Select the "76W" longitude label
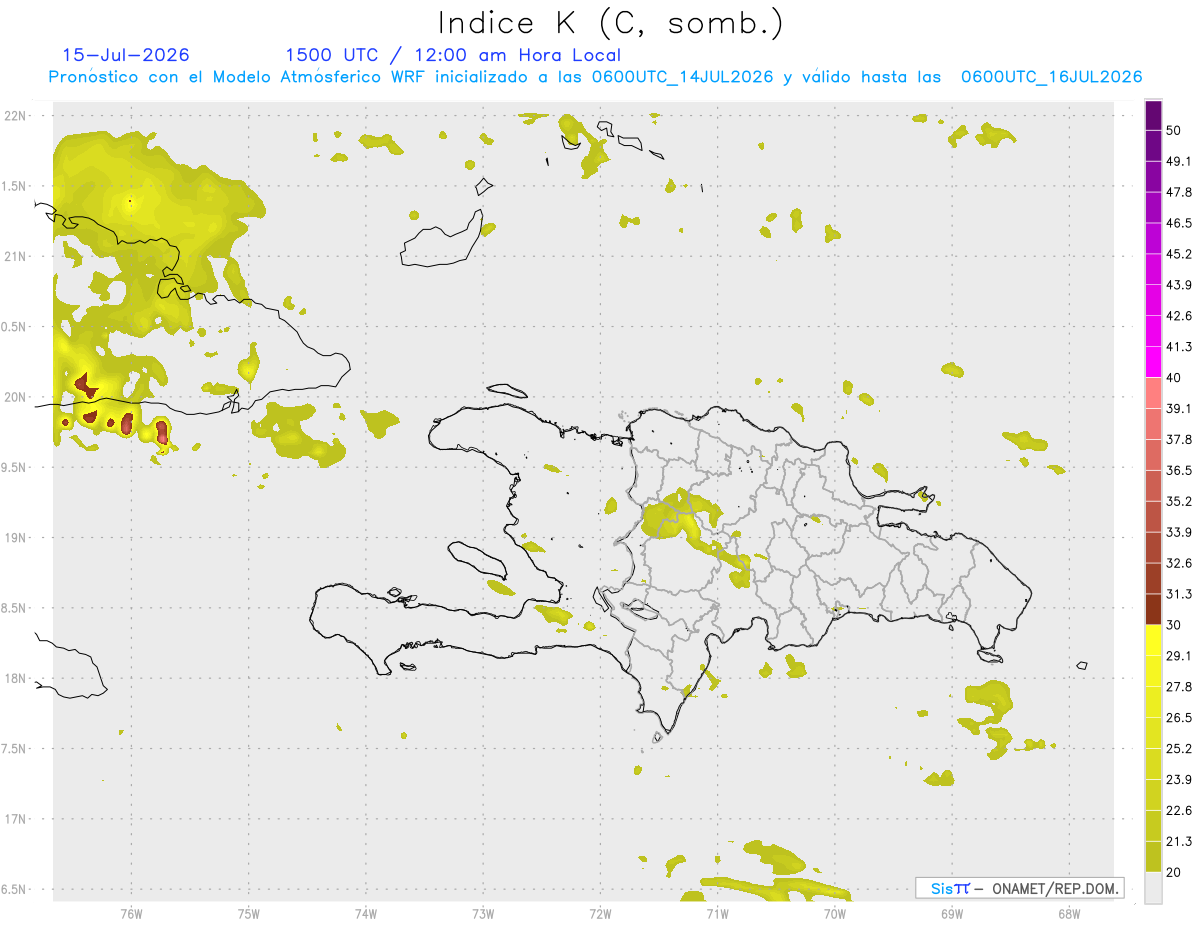 [x=131, y=914]
